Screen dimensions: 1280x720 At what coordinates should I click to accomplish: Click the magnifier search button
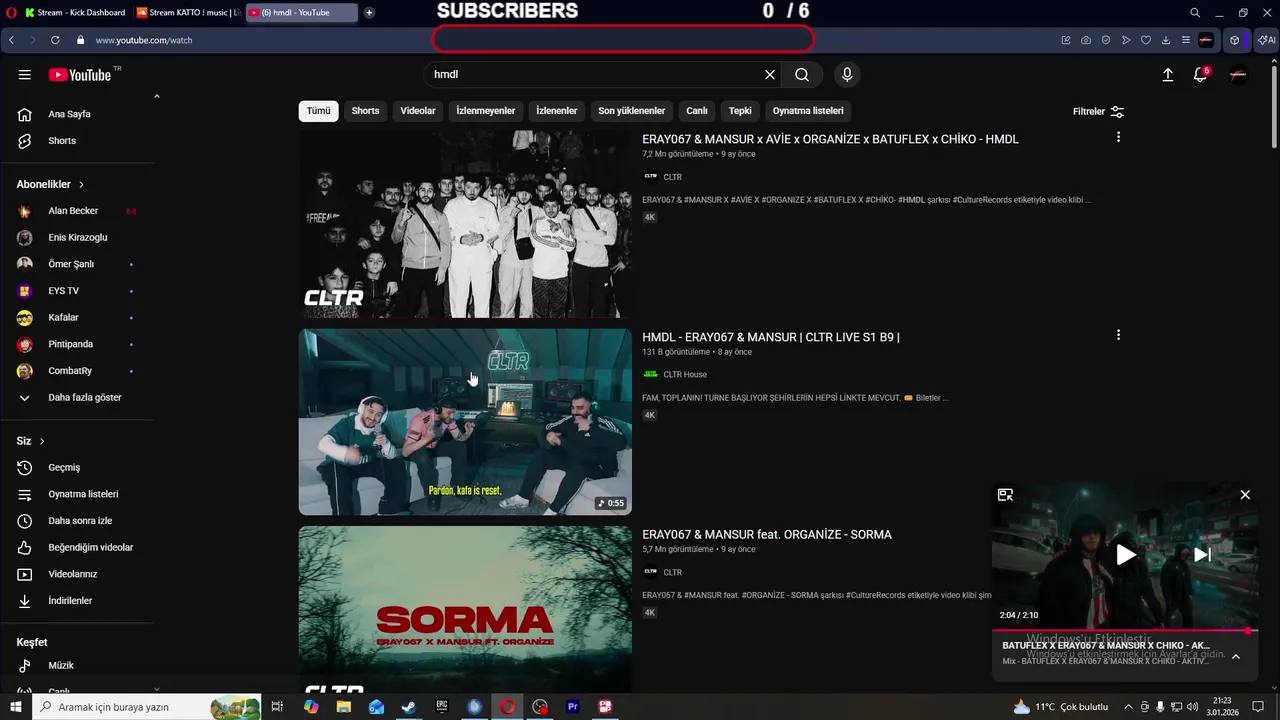(802, 75)
